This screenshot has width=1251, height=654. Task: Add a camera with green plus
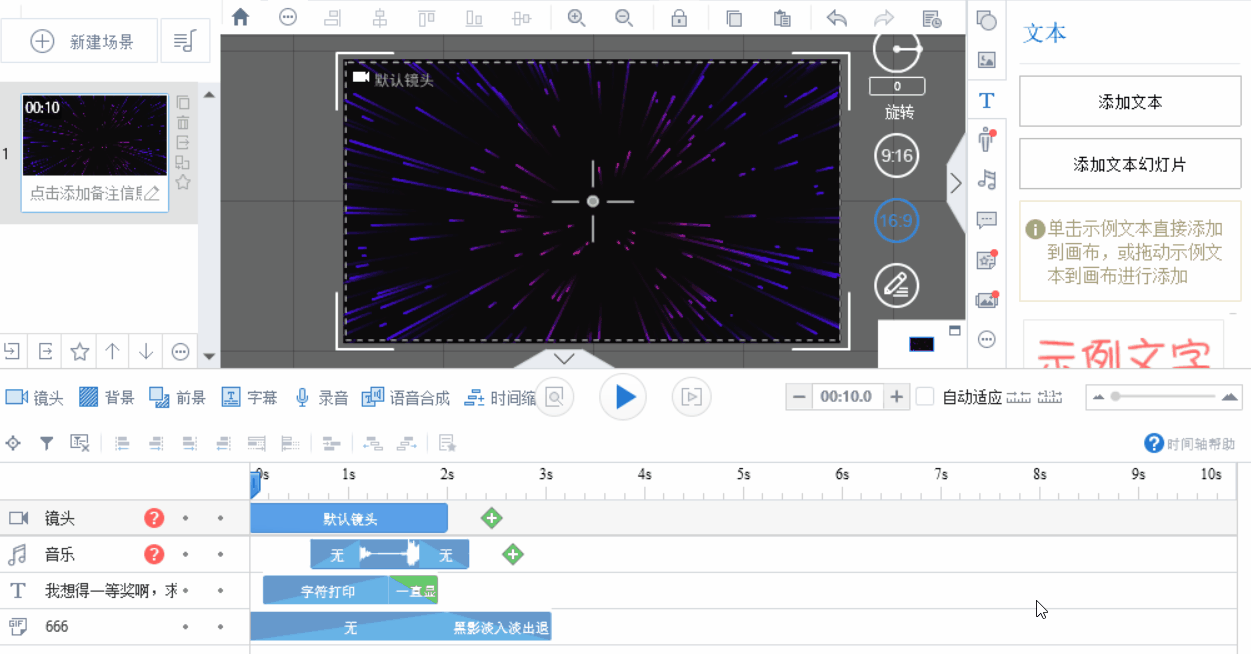(491, 518)
